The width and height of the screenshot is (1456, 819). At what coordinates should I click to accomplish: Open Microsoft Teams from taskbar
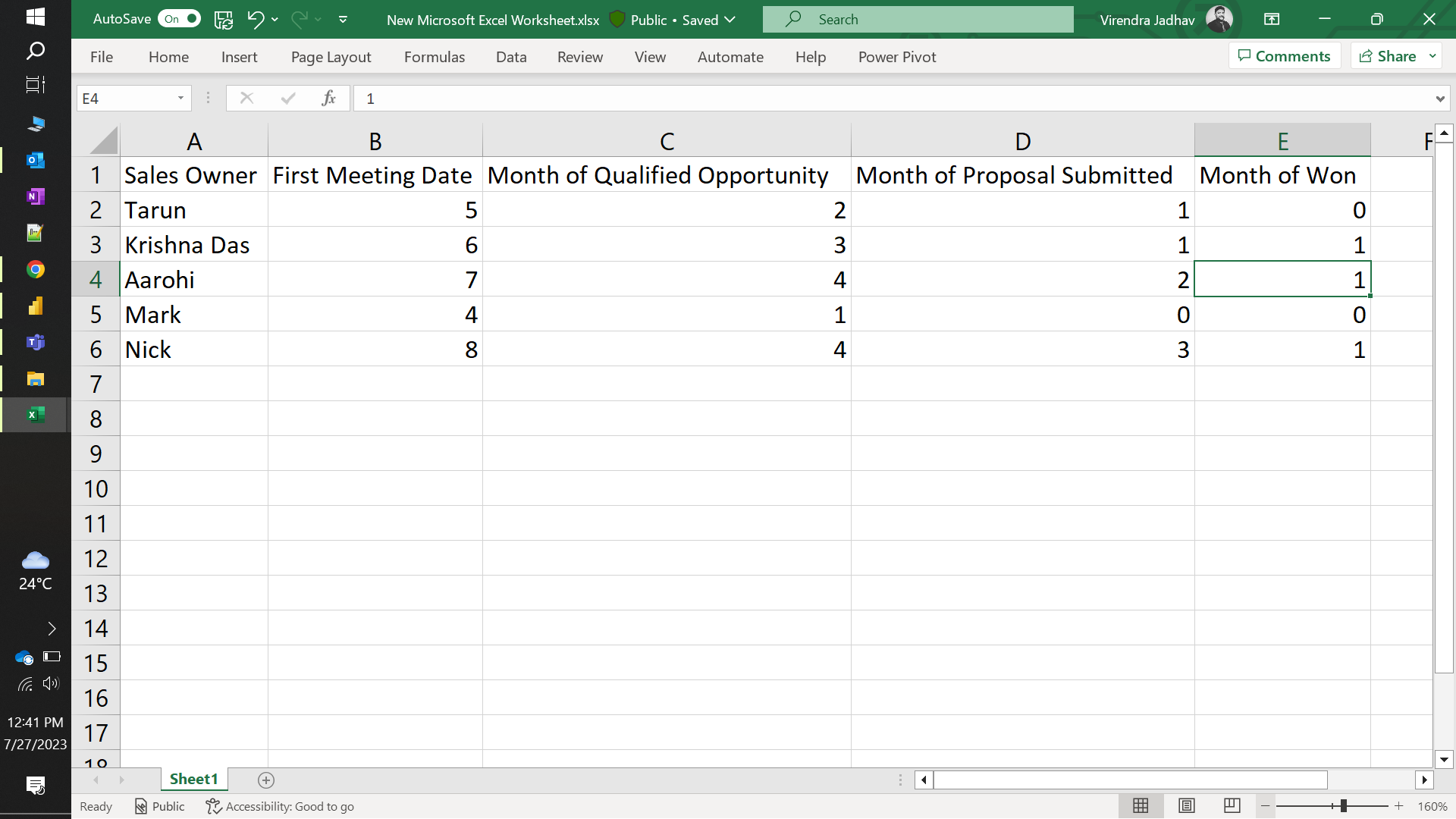pos(36,343)
